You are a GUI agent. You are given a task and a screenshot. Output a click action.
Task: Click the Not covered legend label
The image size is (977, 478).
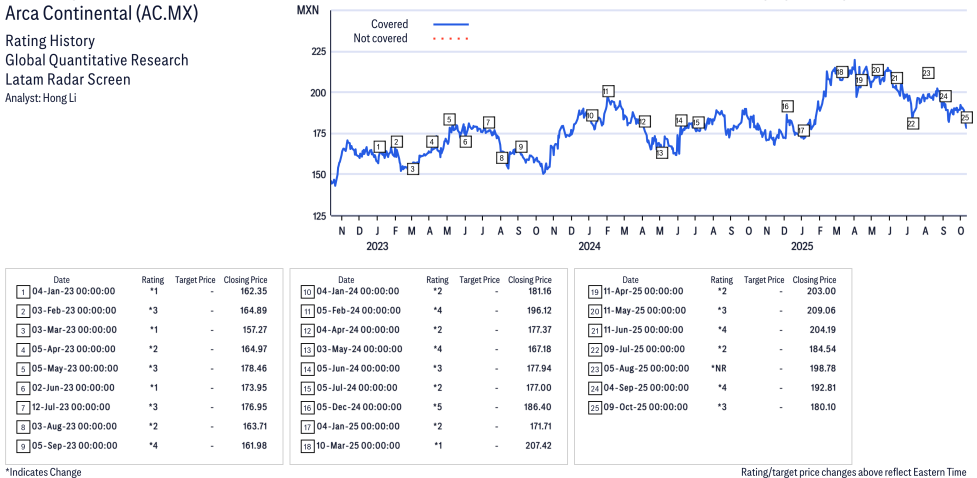click(x=380, y=39)
